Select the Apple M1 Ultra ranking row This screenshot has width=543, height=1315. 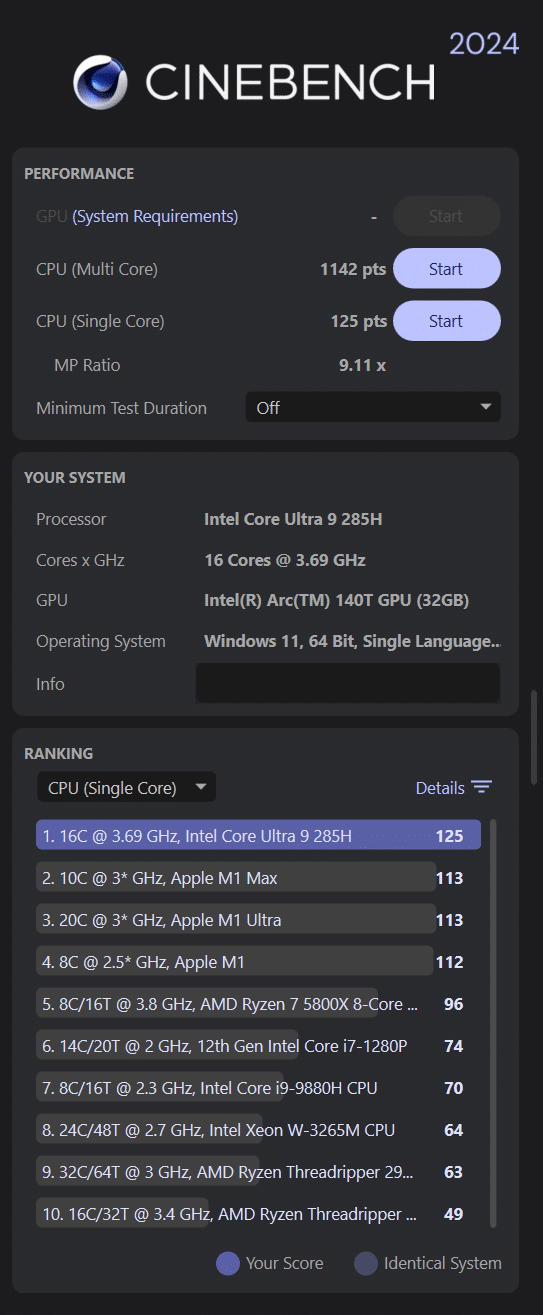coord(258,920)
